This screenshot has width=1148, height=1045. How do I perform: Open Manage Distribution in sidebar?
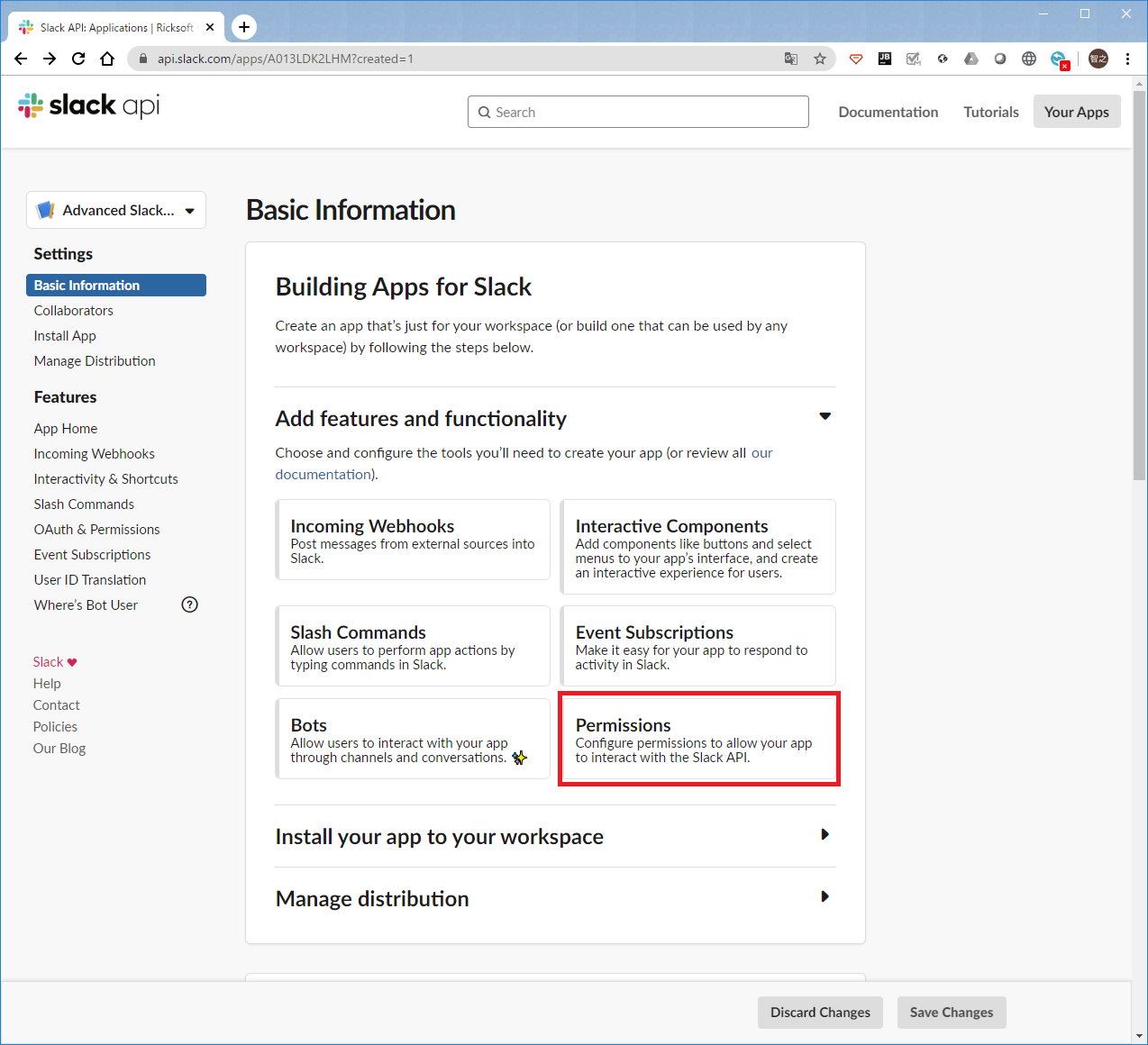coord(95,361)
